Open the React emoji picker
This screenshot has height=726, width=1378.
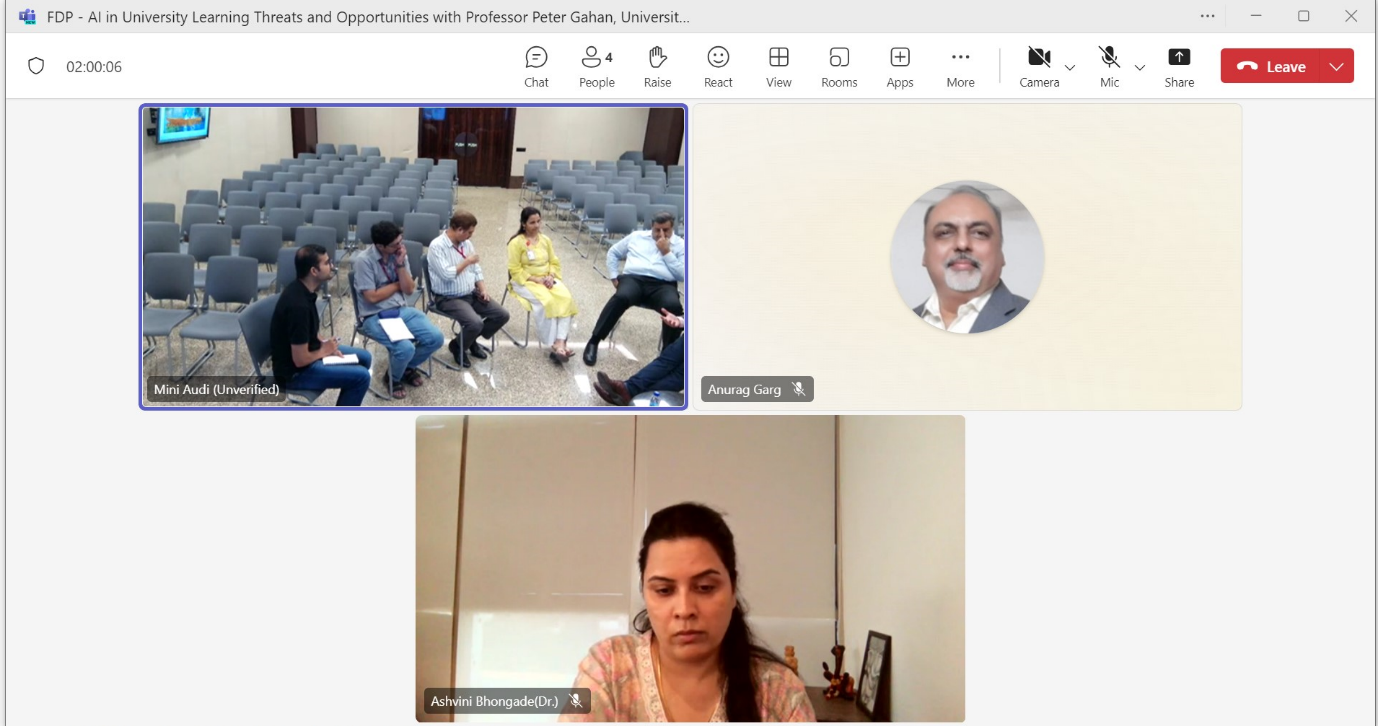(718, 67)
